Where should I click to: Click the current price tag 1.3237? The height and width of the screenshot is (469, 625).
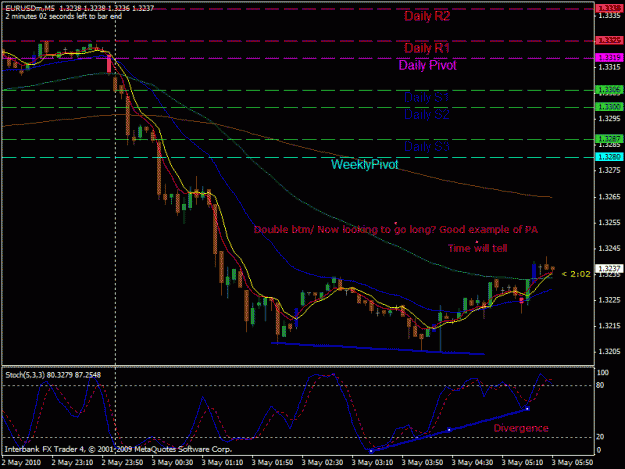[609, 269]
